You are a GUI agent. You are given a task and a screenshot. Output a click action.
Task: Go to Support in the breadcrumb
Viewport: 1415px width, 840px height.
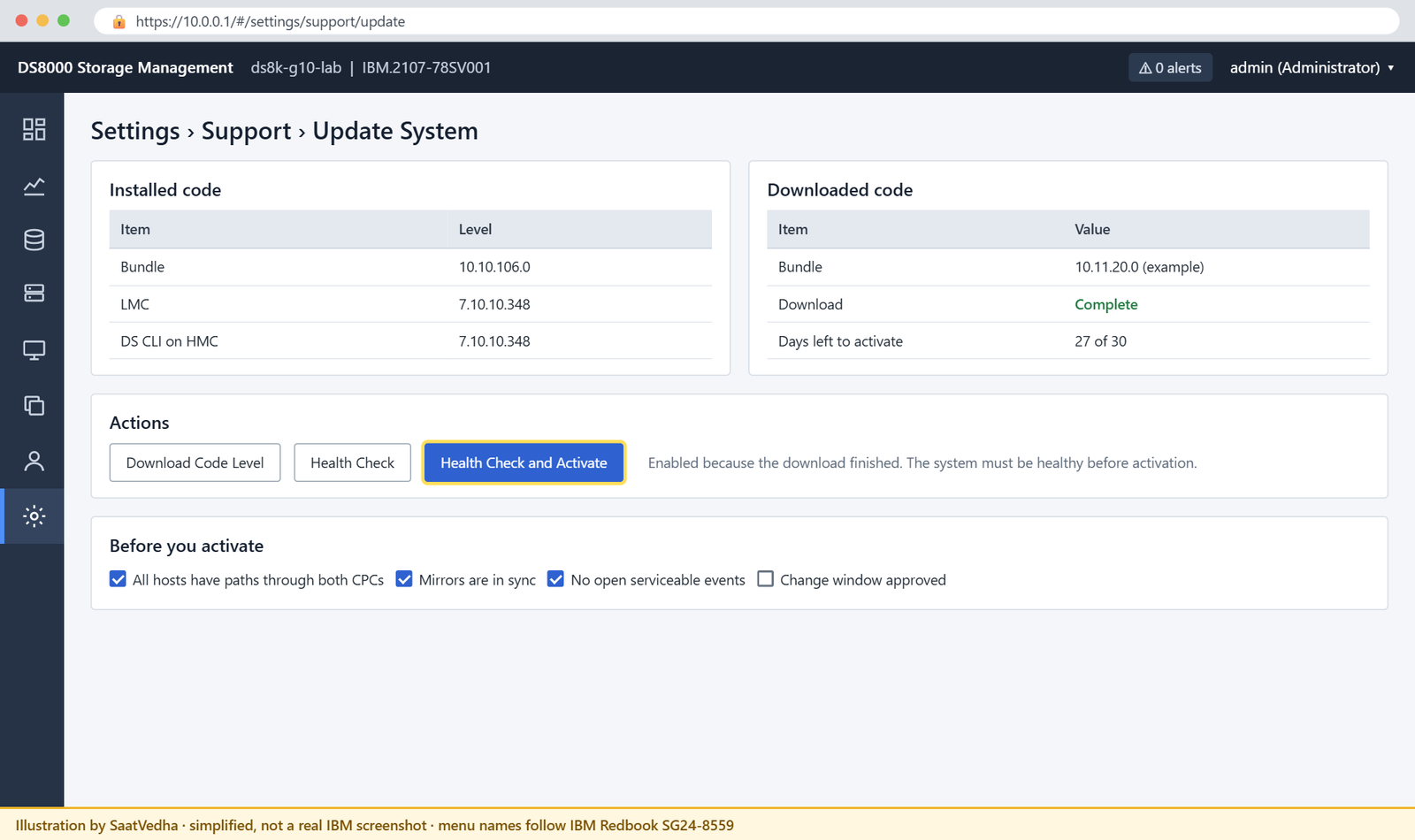pos(246,131)
